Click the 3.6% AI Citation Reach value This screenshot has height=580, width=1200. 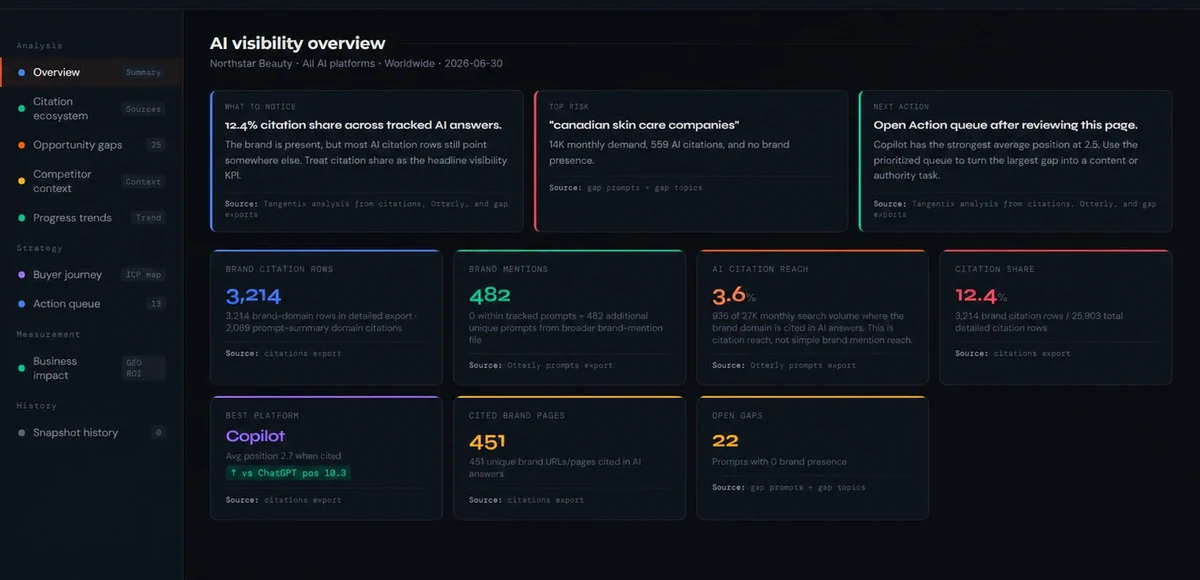pos(732,296)
